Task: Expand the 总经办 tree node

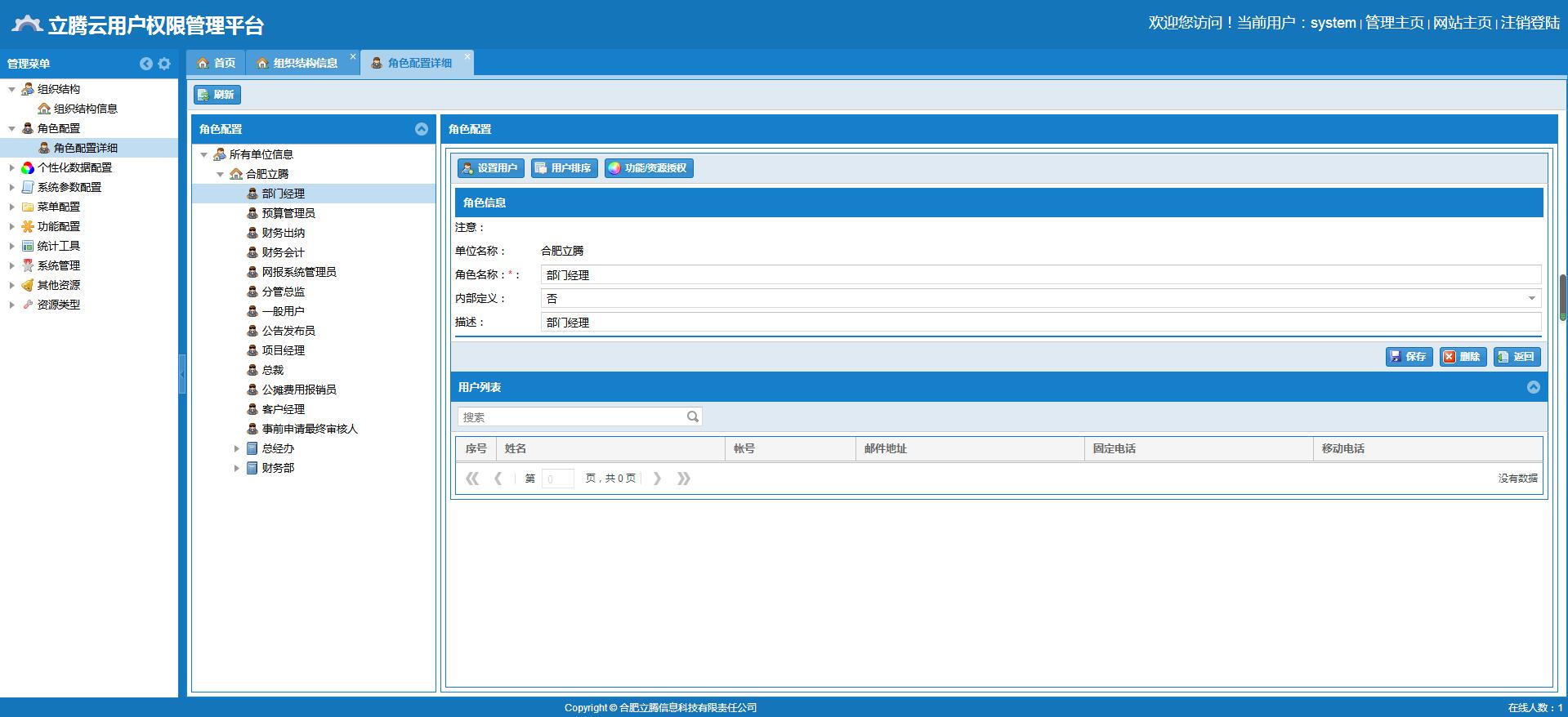Action: click(237, 448)
